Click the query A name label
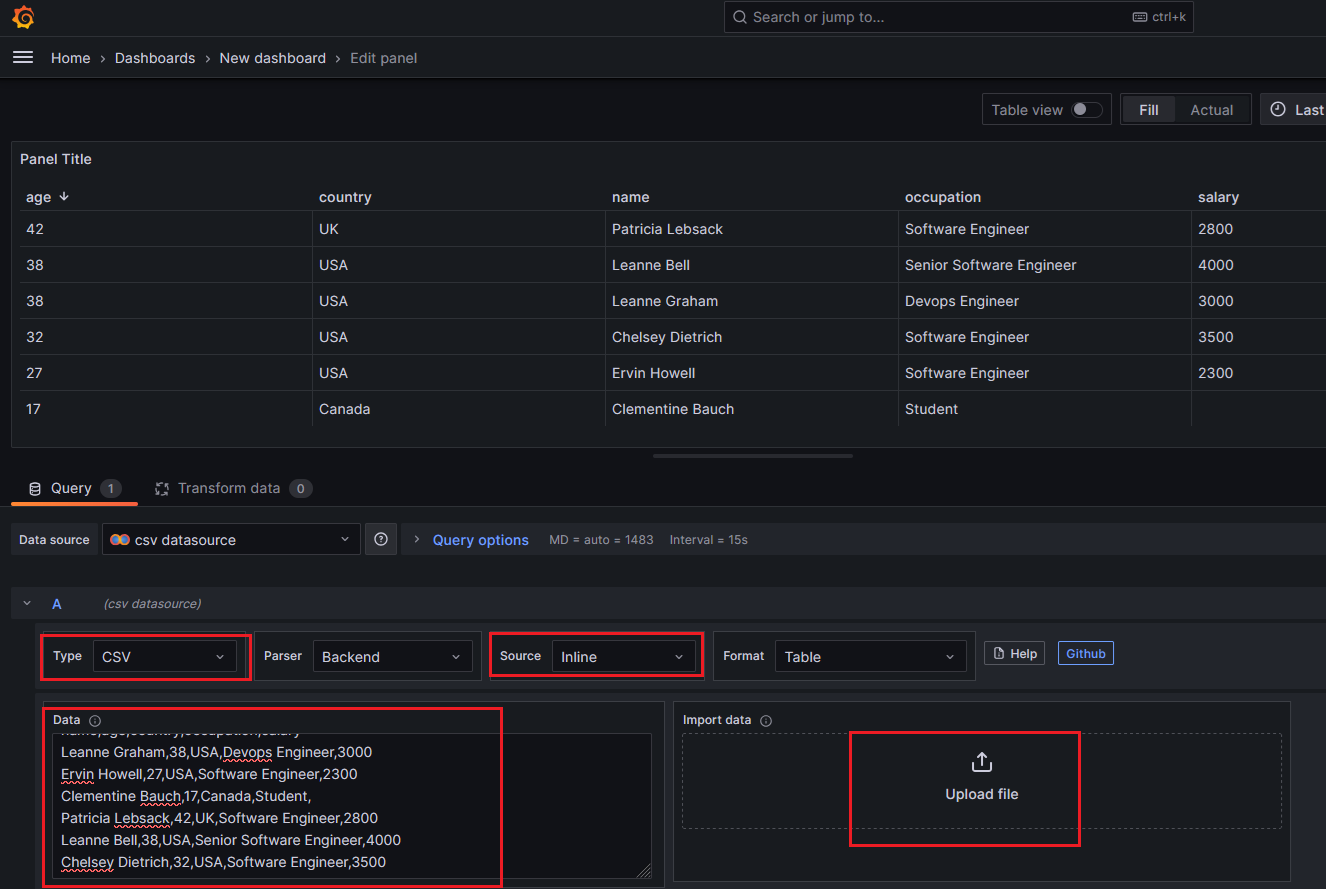1326x889 pixels. [x=57, y=604]
